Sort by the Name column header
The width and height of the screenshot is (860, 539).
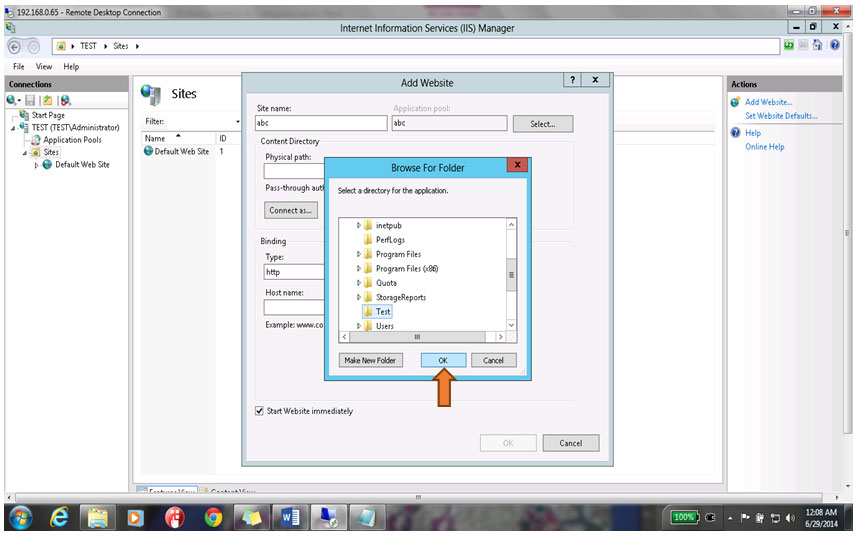[x=155, y=138]
